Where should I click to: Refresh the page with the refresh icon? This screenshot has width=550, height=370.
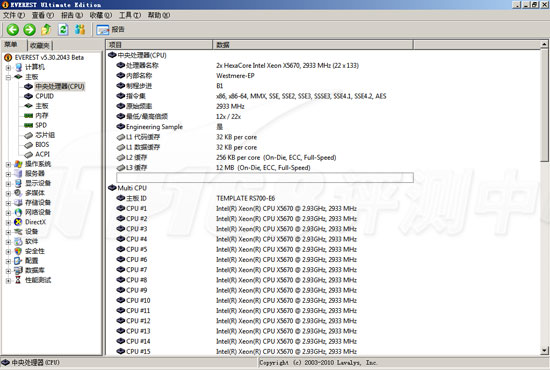coord(63,29)
